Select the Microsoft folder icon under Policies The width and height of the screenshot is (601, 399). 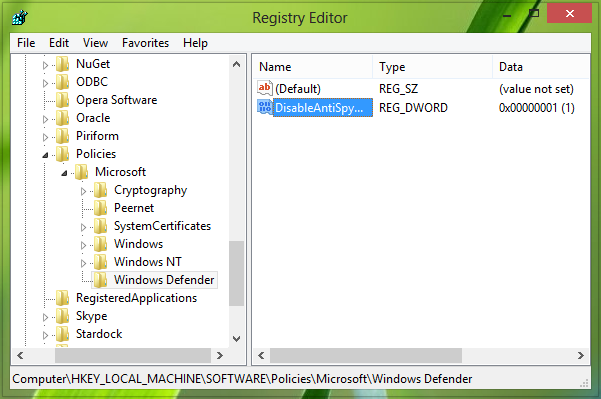click(x=82, y=172)
